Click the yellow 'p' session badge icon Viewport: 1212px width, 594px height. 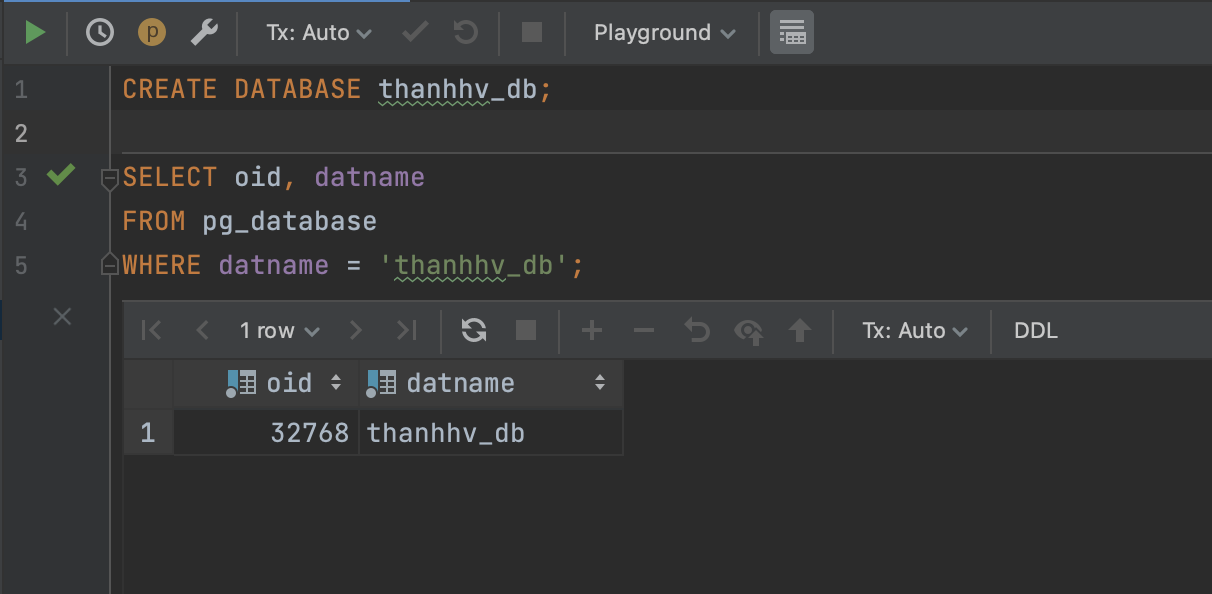[x=151, y=31]
